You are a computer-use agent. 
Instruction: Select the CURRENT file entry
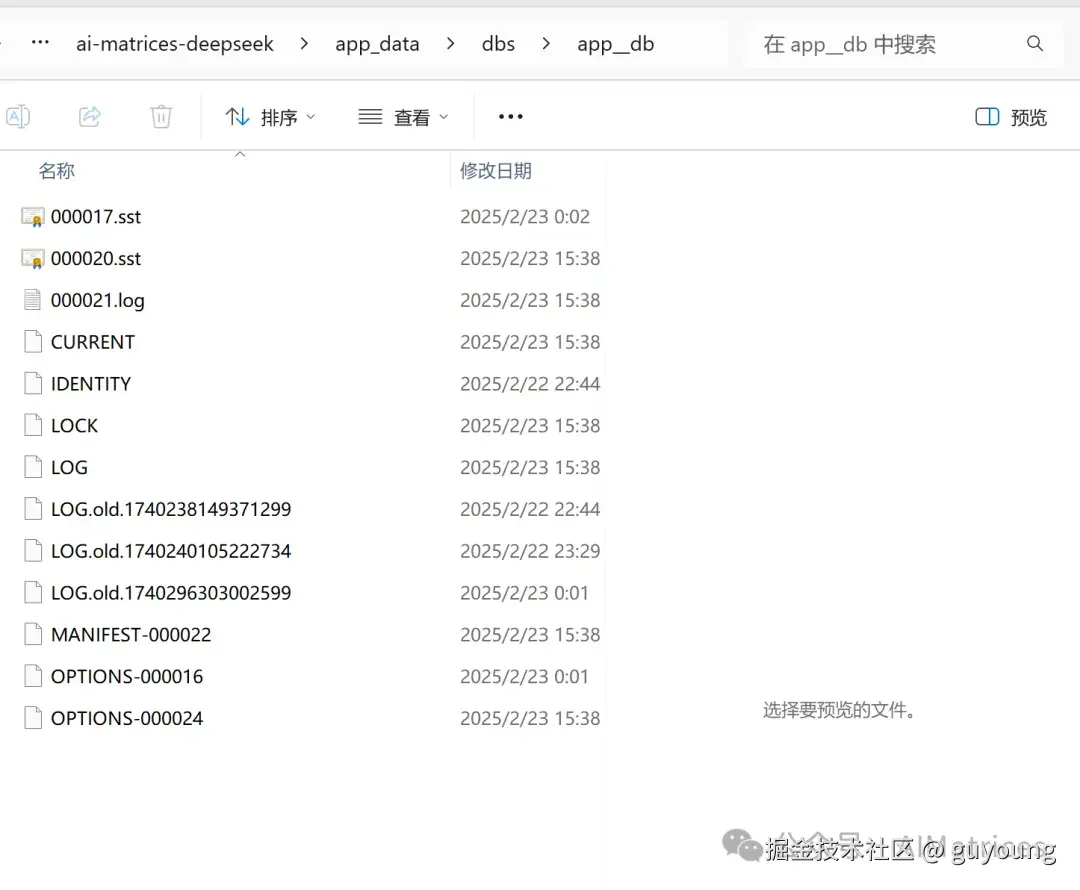92,342
